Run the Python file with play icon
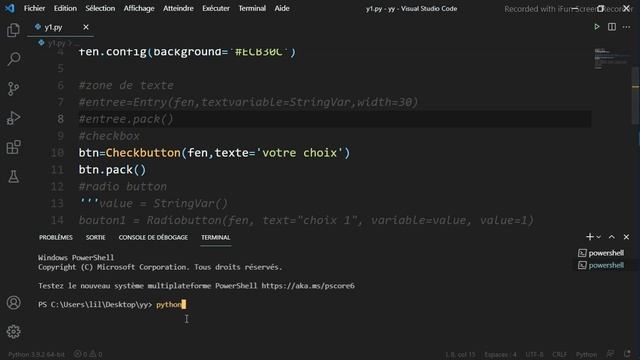640x360 pixels. click(597, 27)
